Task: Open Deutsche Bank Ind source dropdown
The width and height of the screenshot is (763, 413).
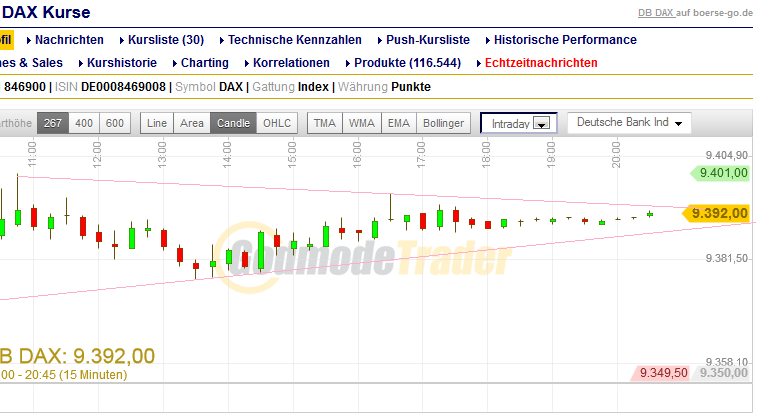Action: point(629,123)
